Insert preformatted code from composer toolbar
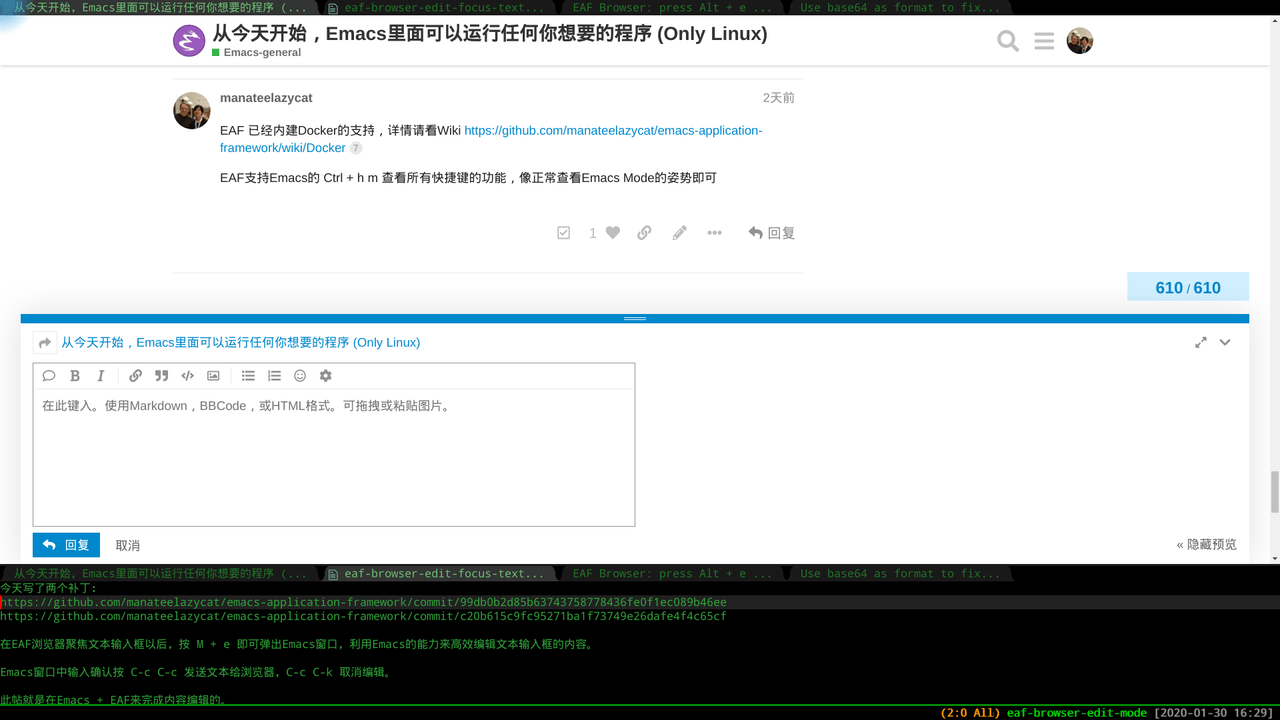The width and height of the screenshot is (1280, 720). [x=187, y=376]
